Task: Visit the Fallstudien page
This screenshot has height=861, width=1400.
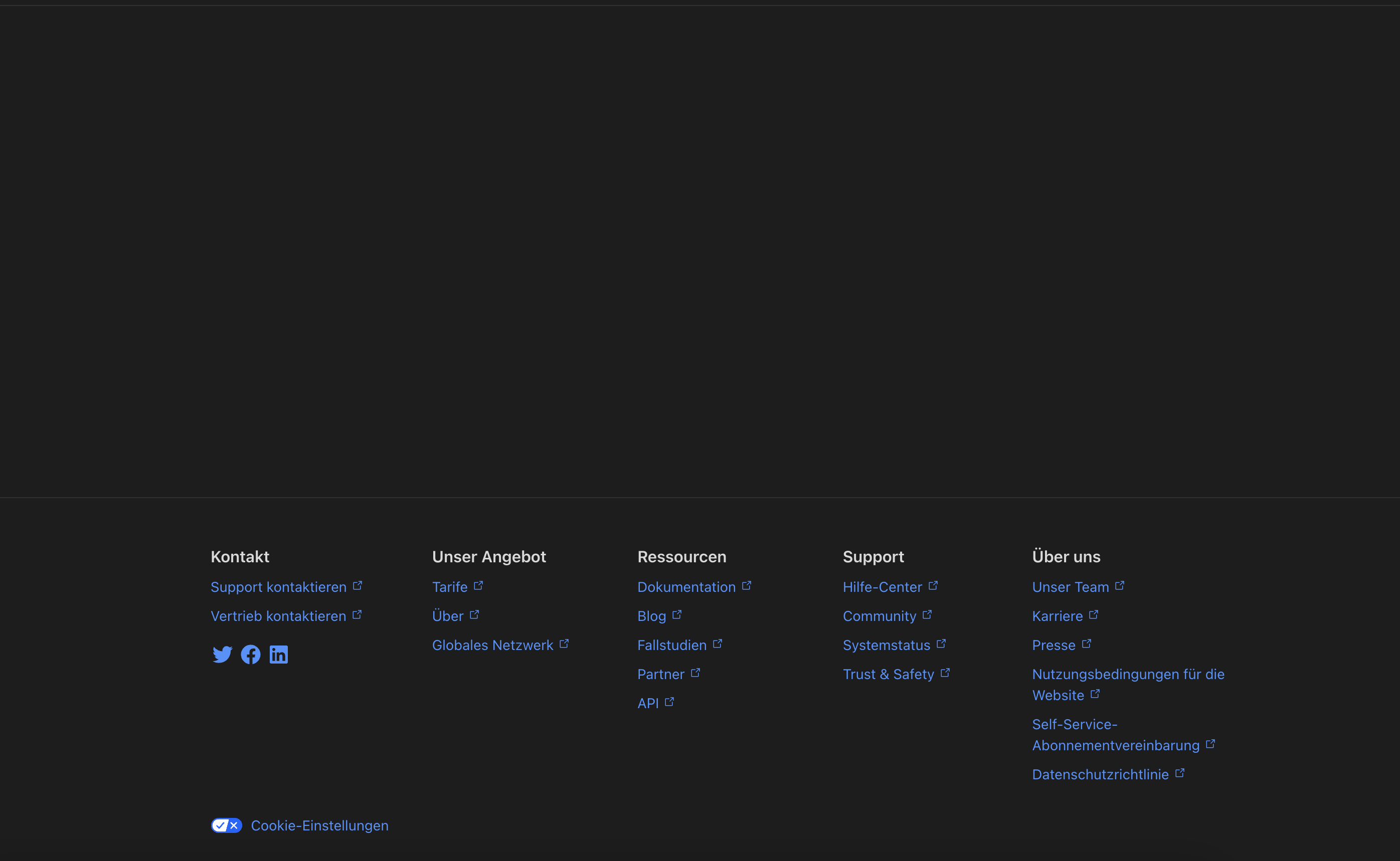Action: pyautogui.click(x=671, y=645)
